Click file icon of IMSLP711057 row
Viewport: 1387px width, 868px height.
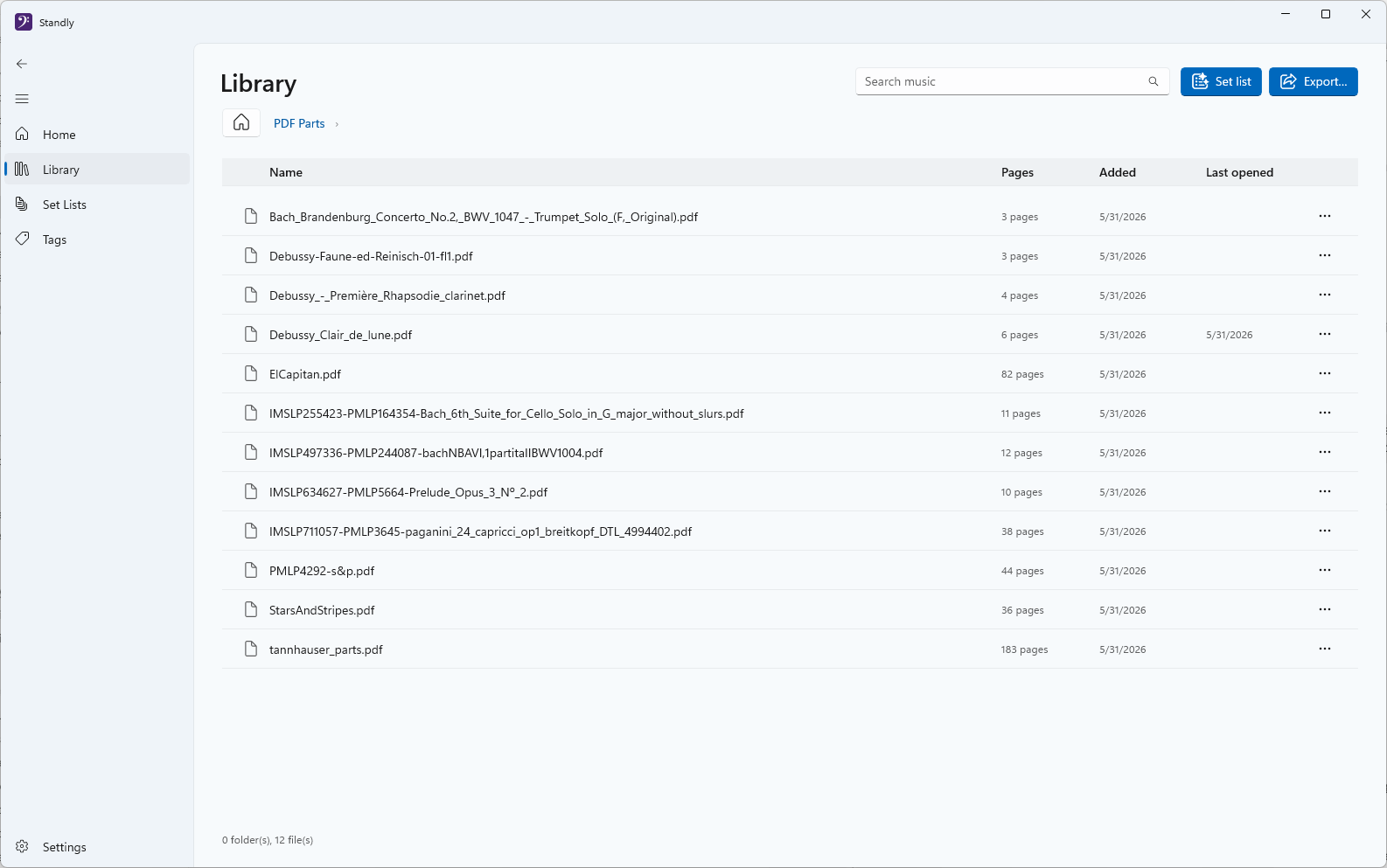(x=251, y=531)
